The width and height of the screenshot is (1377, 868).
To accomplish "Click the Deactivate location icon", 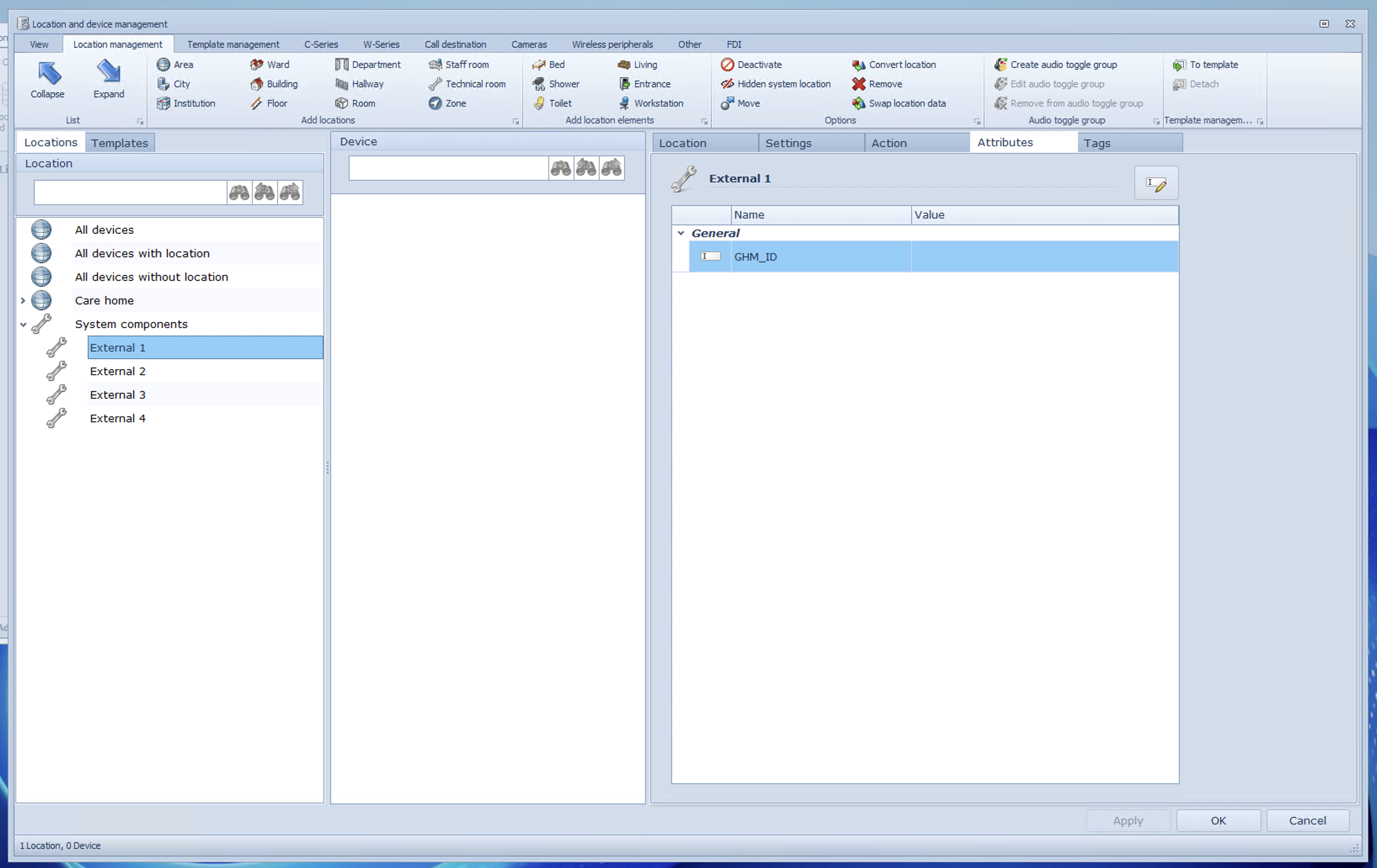I will click(727, 64).
